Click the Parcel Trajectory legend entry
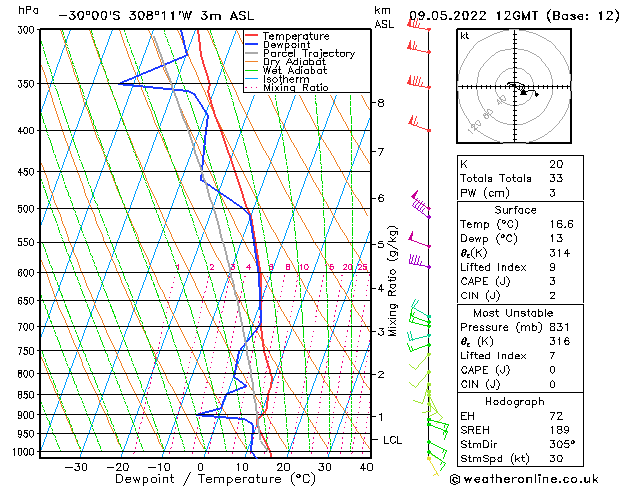 [x=300, y=53]
